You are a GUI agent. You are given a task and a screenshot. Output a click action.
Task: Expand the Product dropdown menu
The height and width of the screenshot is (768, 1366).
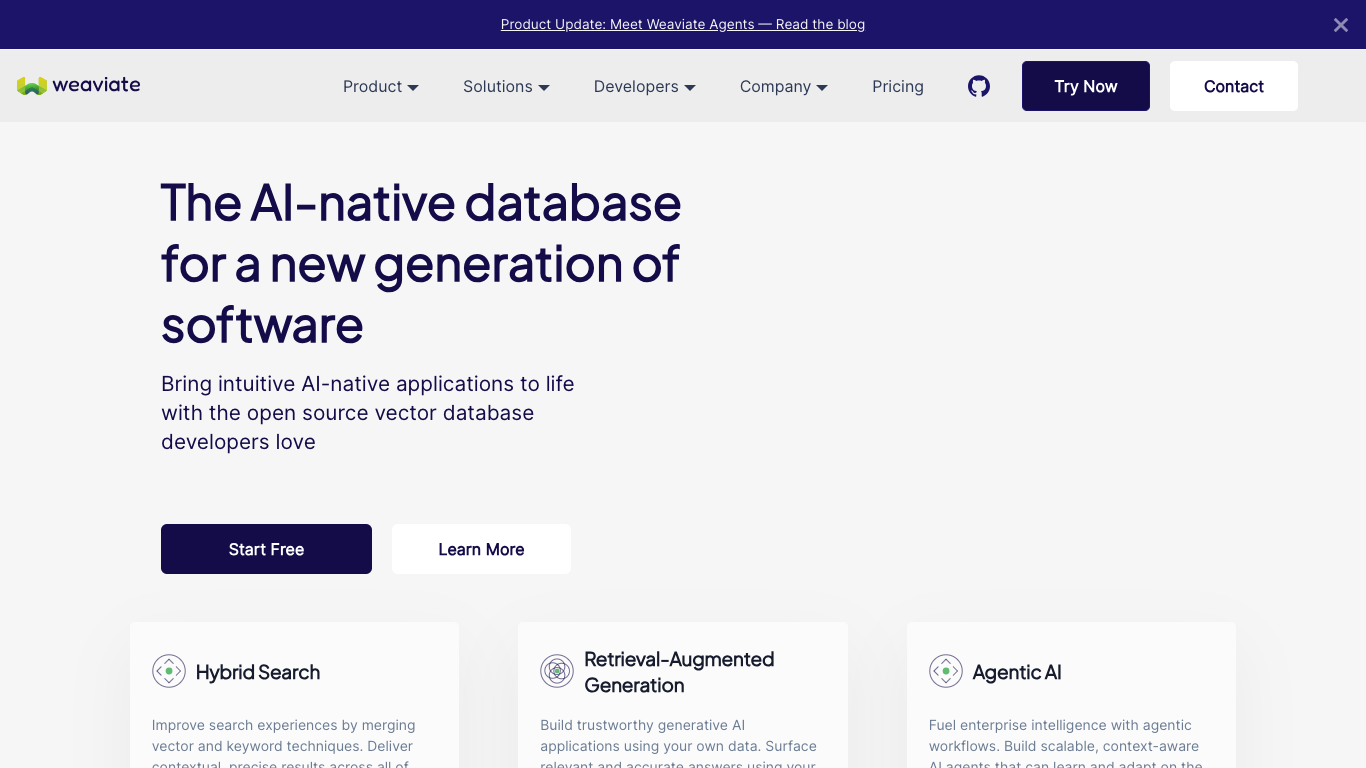(380, 87)
